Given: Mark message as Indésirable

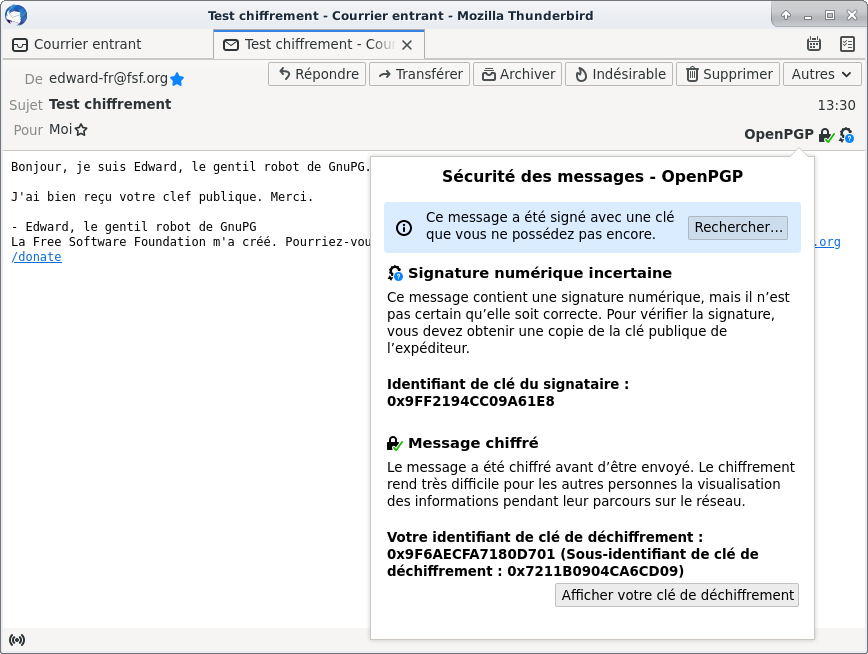Looking at the screenshot, I should [619, 74].
